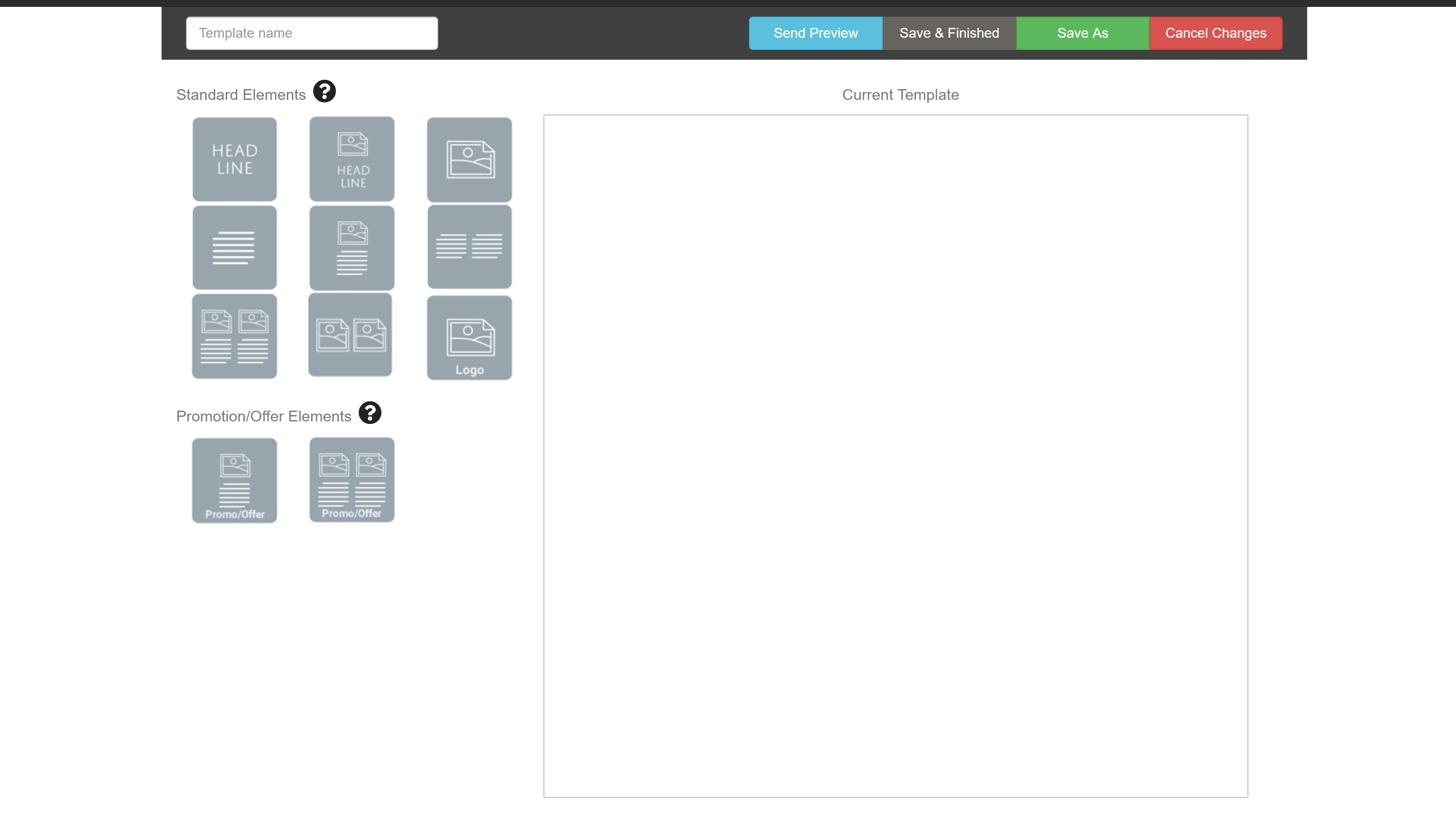Click the red Cancel Changes button
Viewport: 1456px width, 836px height.
pyautogui.click(x=1216, y=33)
